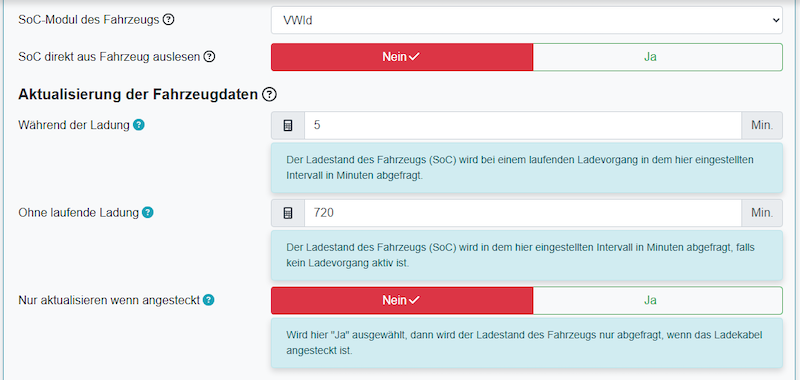Click the Aktualisierung der Fahrzeugdaten heading
Screen dimensions: 800x380
click(x=138, y=94)
